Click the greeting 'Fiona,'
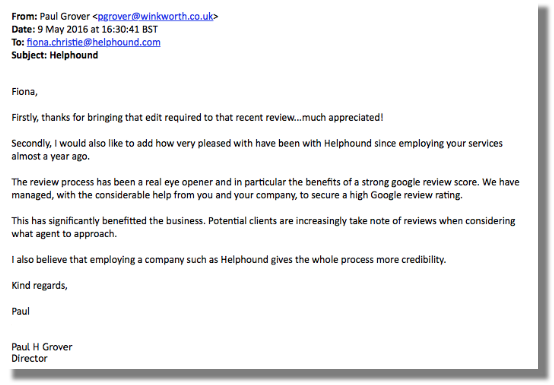The width and height of the screenshot is (554, 385). 24,92
